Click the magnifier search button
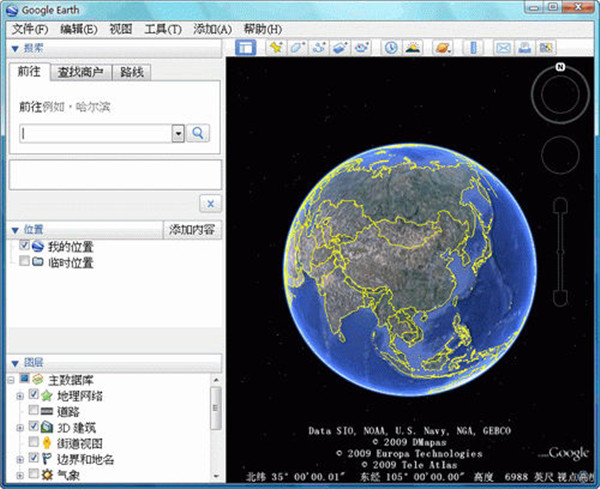Image resolution: width=600 pixels, height=489 pixels. (198, 133)
